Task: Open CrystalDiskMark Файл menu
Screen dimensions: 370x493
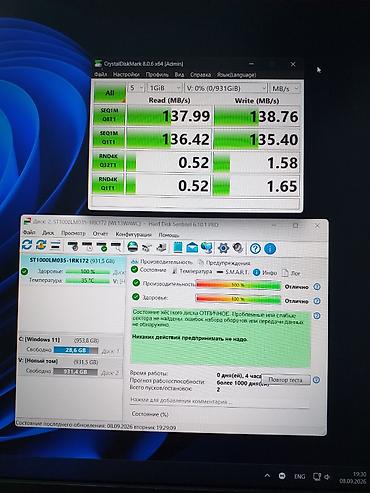Action: coord(101,74)
